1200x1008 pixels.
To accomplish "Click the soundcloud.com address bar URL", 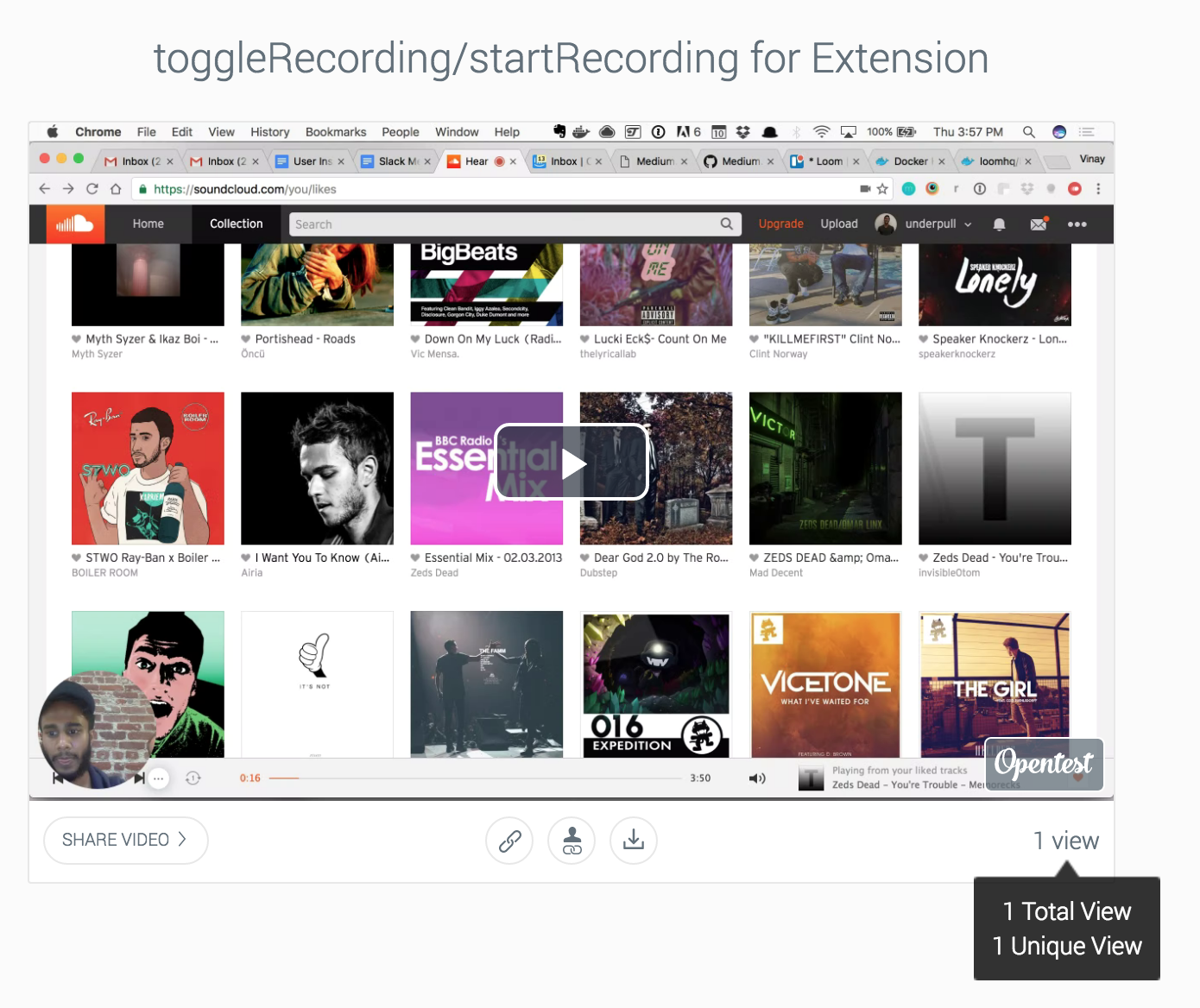I will point(245,189).
